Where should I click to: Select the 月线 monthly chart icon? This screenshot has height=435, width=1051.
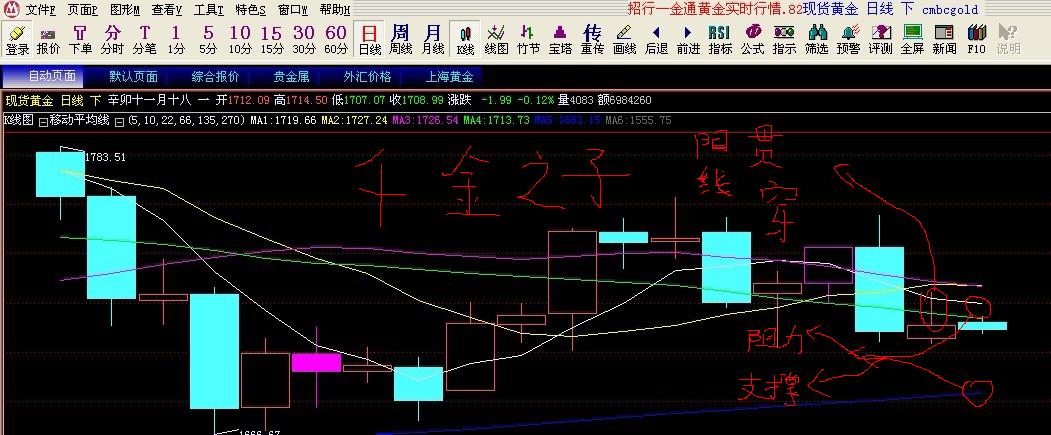433,40
